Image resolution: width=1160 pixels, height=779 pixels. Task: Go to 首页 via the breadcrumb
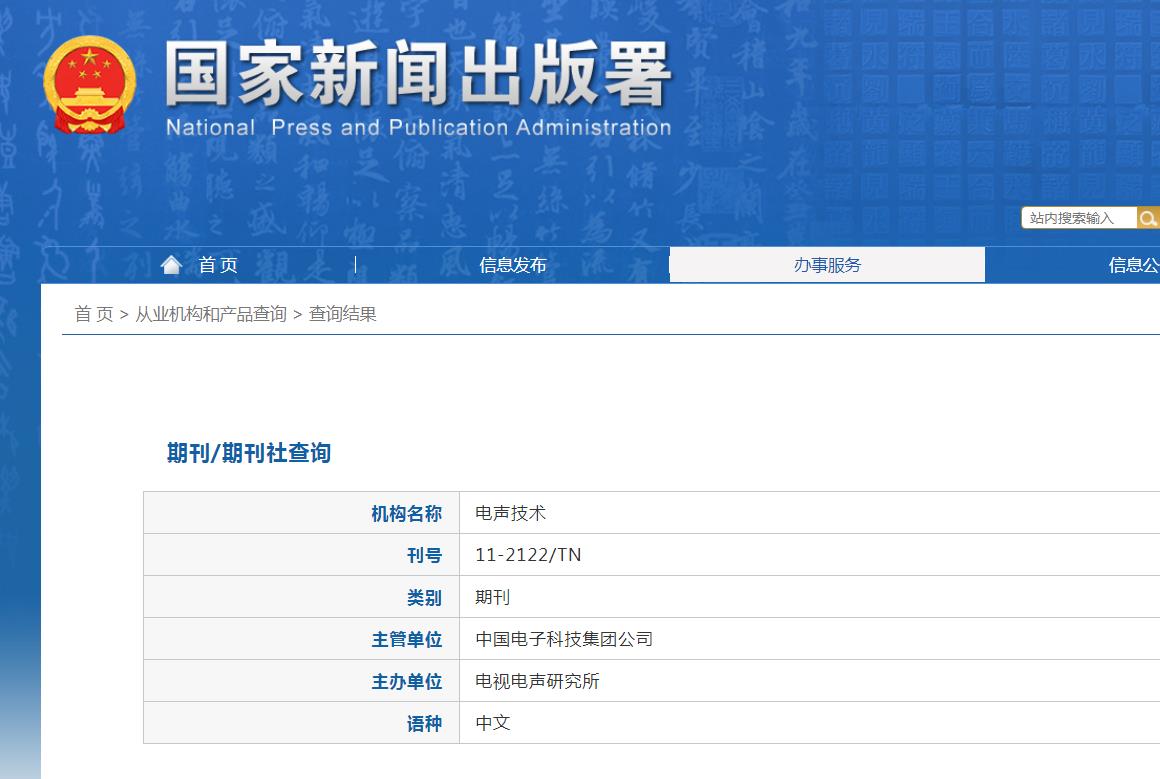[x=94, y=314]
